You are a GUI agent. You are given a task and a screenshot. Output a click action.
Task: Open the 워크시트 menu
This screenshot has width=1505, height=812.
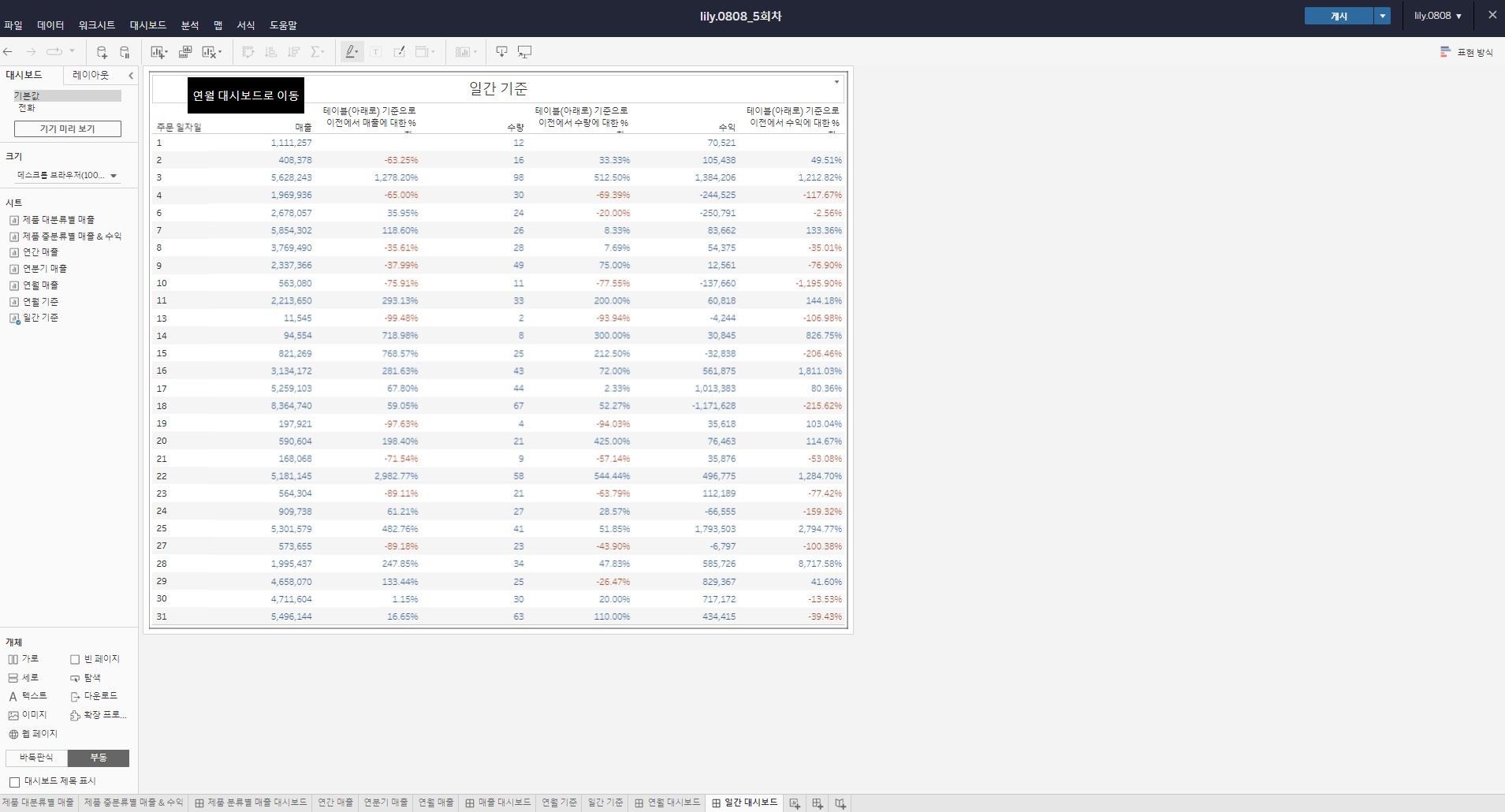point(97,25)
